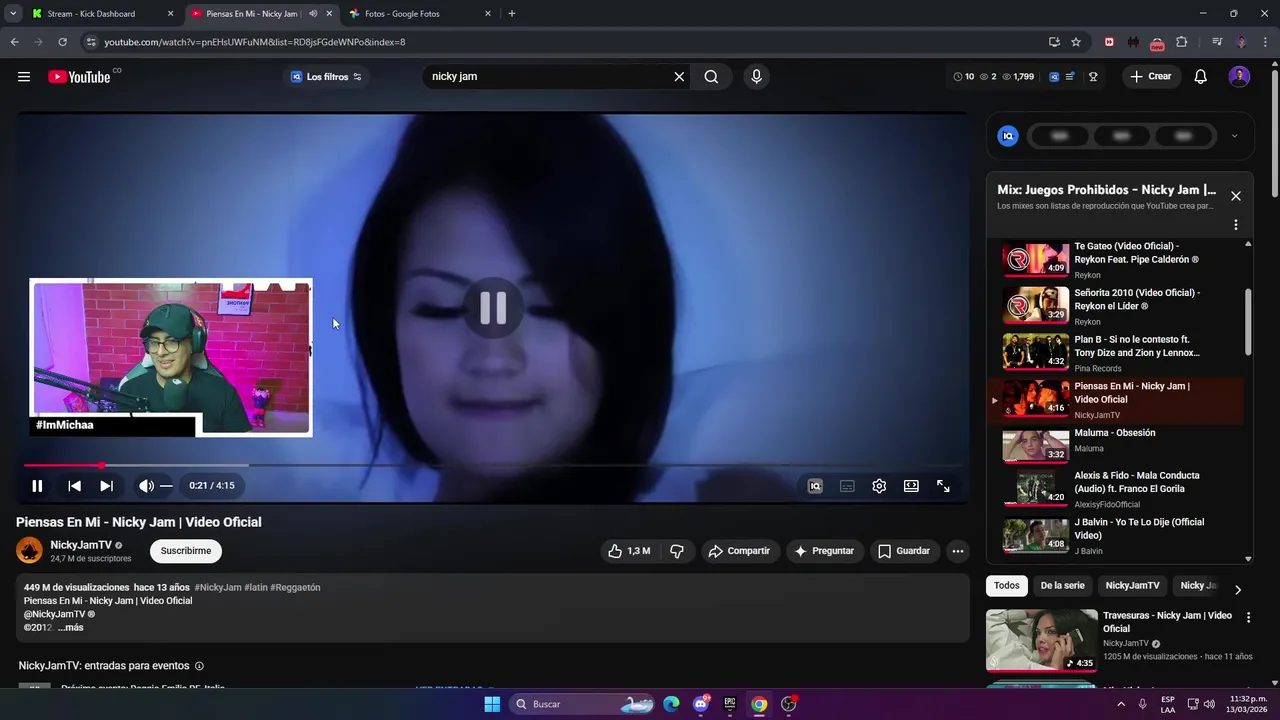Open Windows Start menu

point(492,704)
